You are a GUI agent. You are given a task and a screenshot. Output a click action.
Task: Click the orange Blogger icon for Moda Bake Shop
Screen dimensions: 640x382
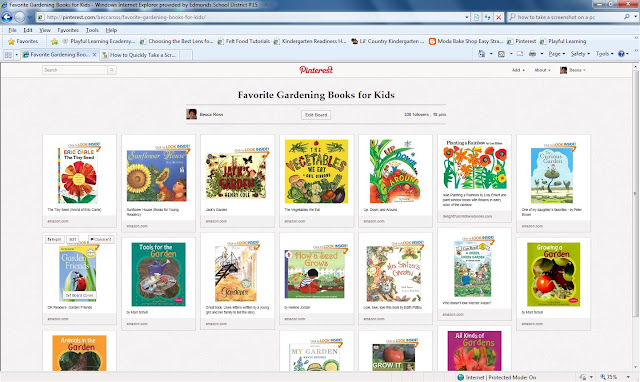tap(432, 41)
